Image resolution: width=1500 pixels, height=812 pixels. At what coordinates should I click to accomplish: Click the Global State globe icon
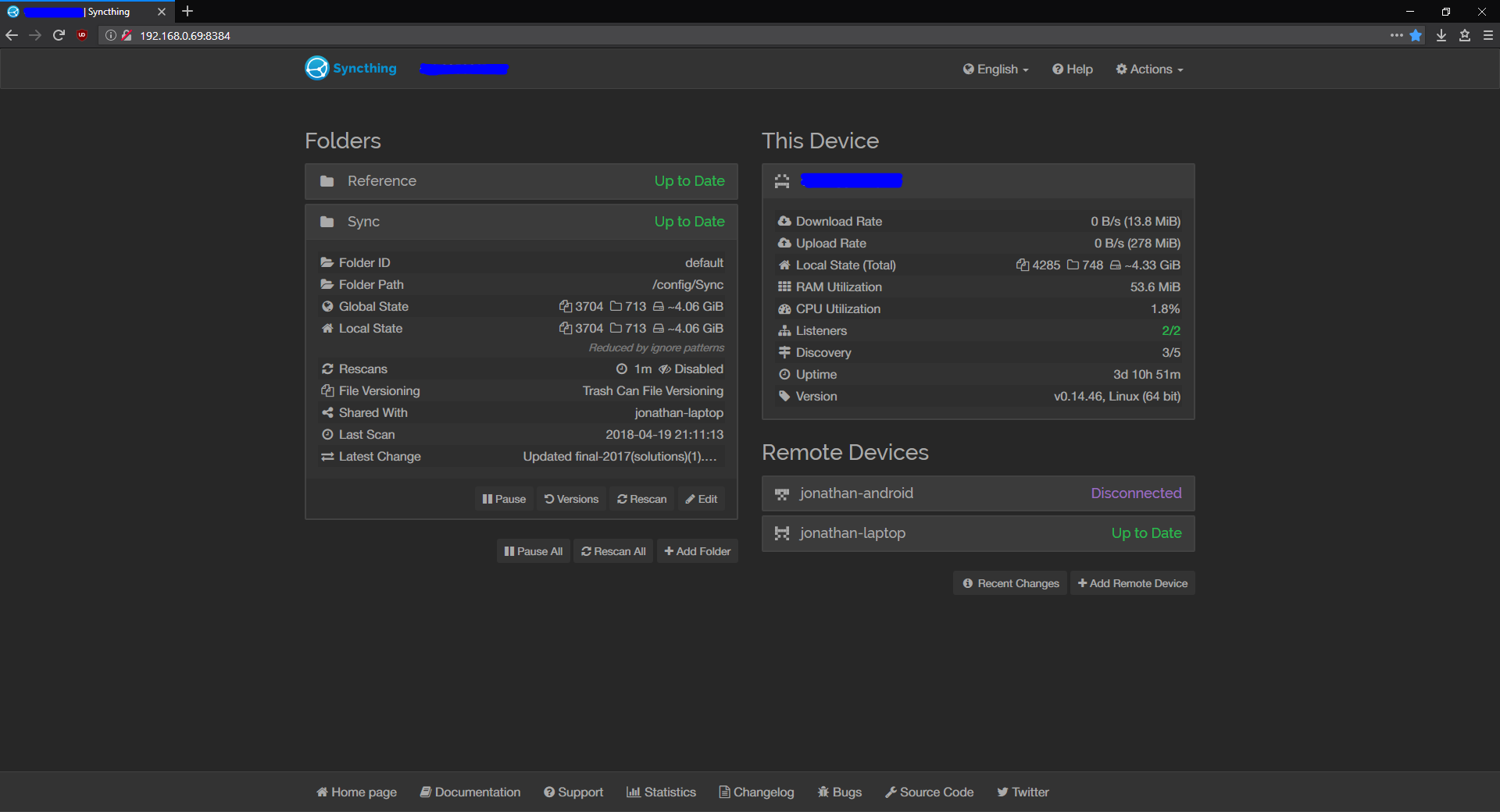(327, 307)
